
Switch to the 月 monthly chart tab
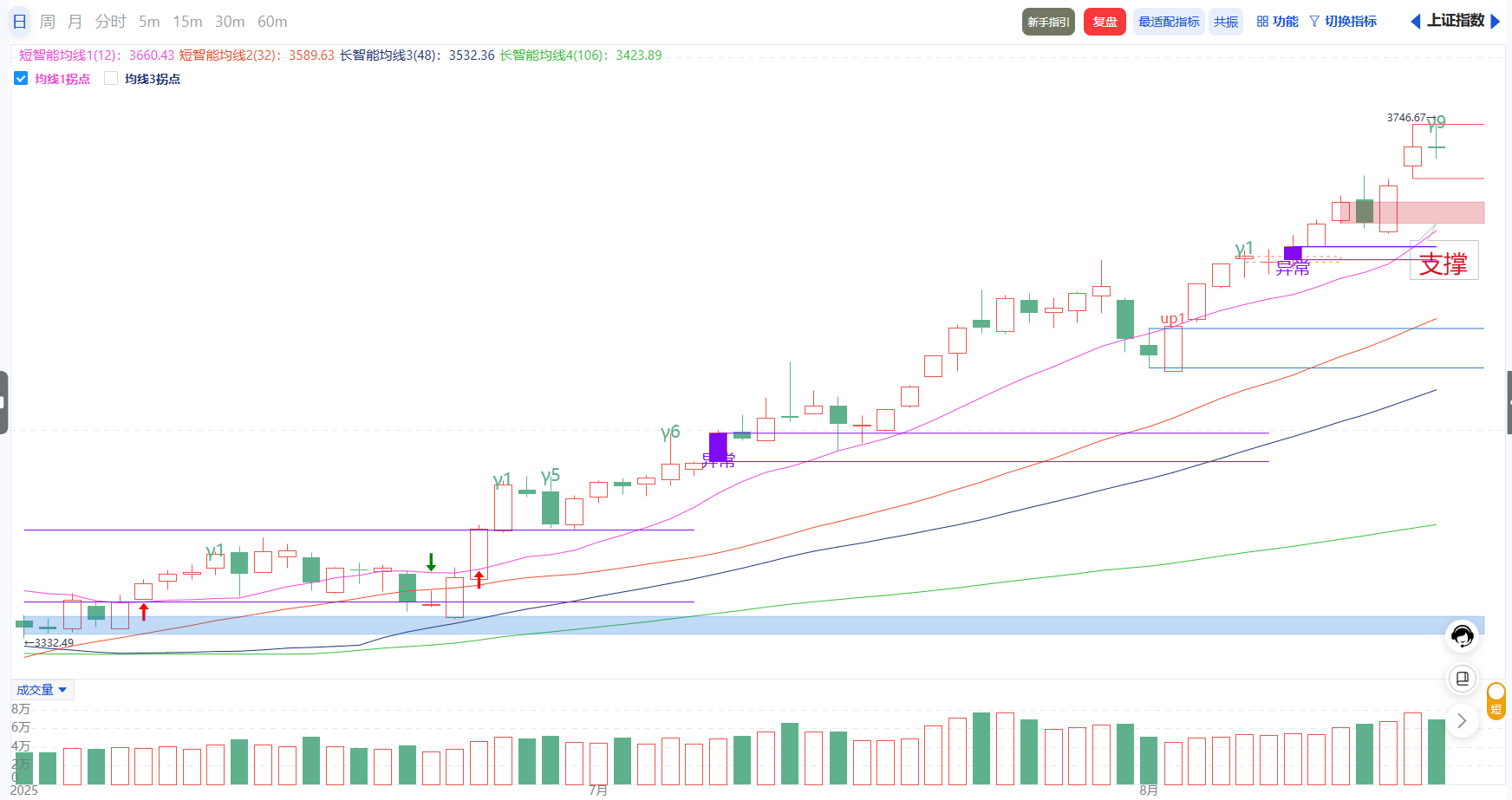point(75,22)
